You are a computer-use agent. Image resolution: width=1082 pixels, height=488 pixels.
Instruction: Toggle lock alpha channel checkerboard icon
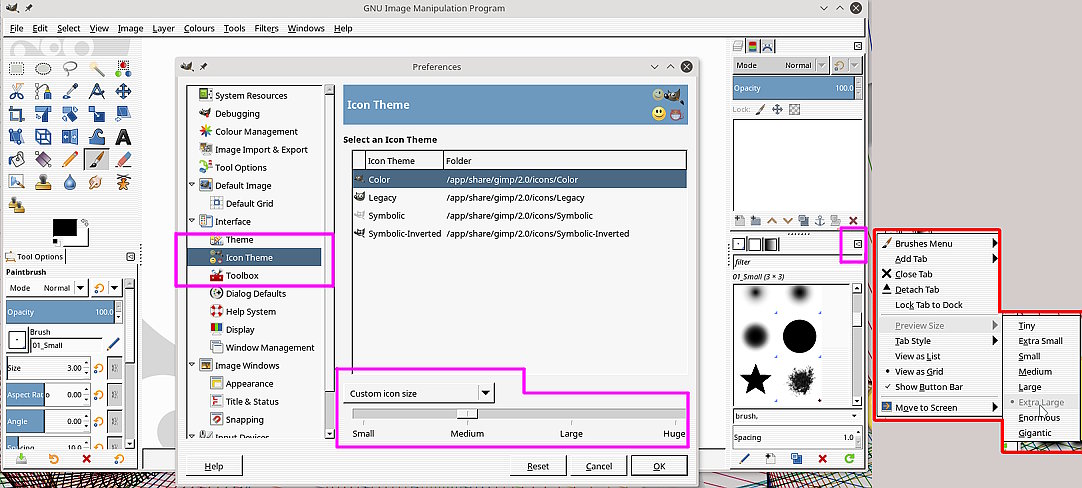point(794,109)
